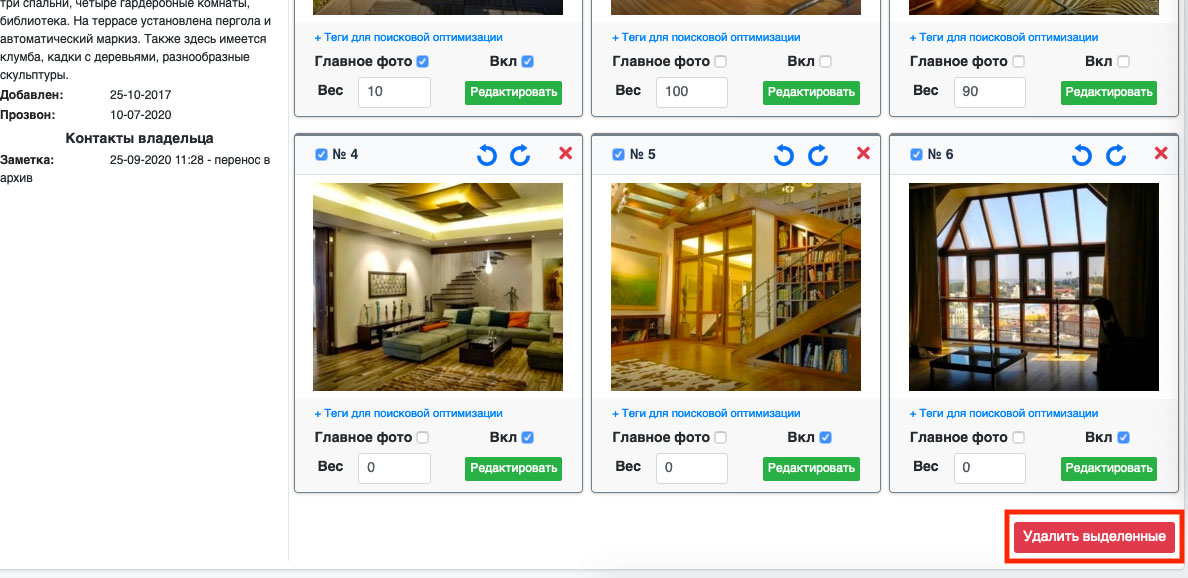Expand SEO tags under photo №5

point(706,413)
